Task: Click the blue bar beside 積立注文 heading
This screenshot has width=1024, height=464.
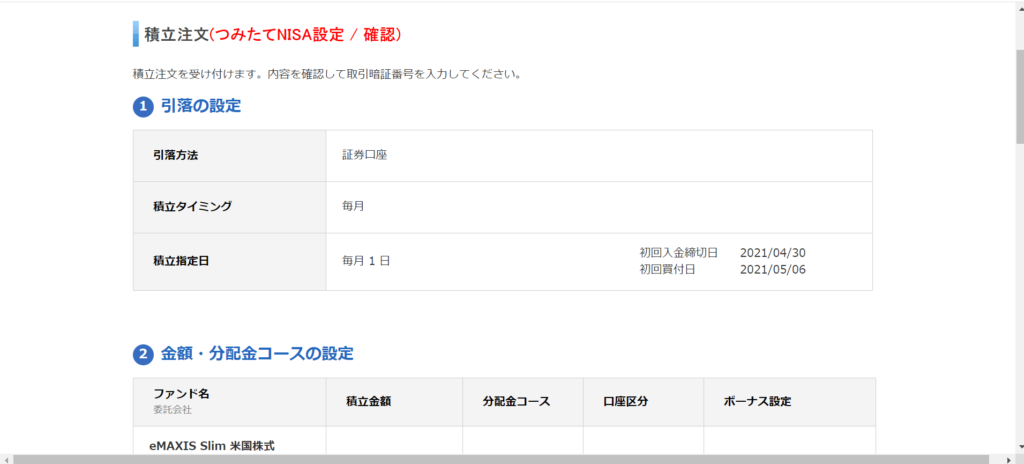Action: pos(136,34)
